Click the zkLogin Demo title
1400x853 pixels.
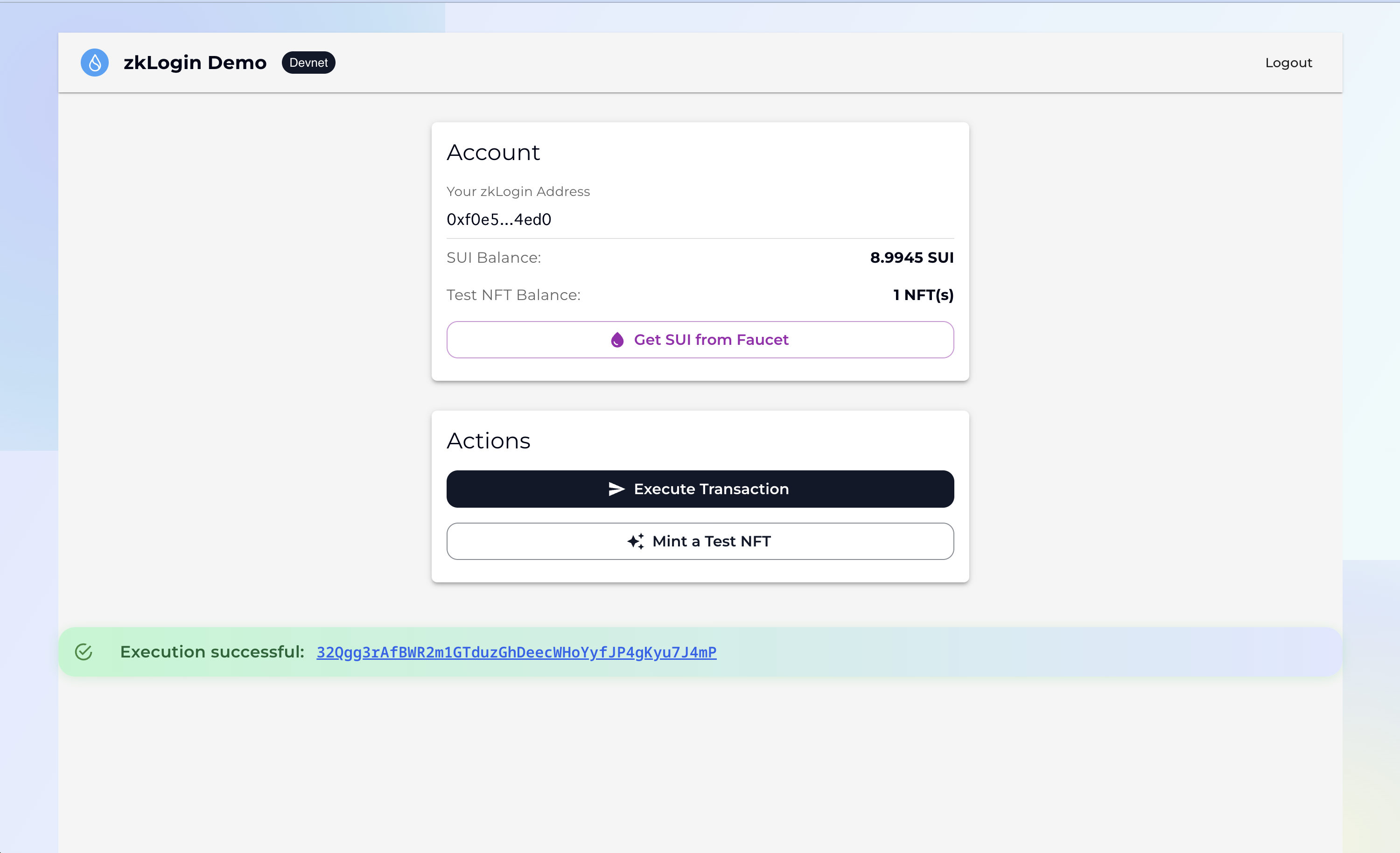(x=195, y=63)
